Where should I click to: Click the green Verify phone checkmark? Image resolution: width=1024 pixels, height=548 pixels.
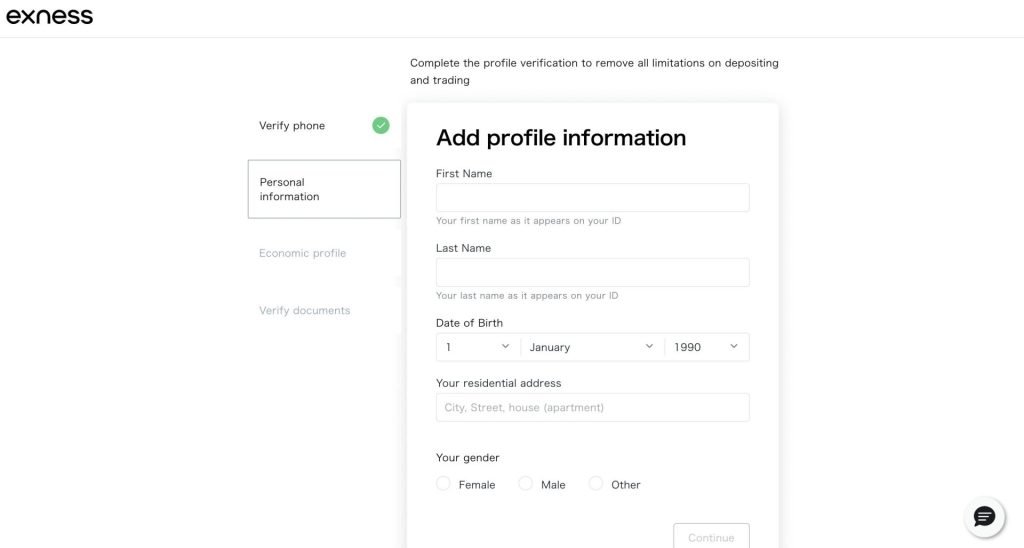pos(381,125)
